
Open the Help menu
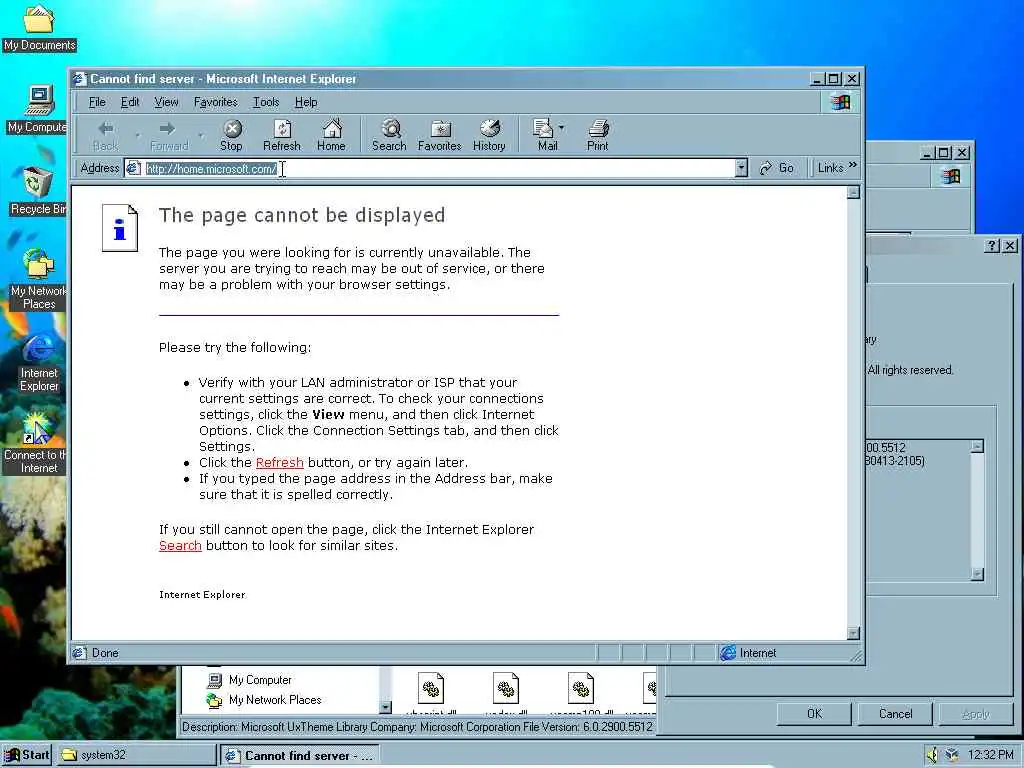(306, 102)
